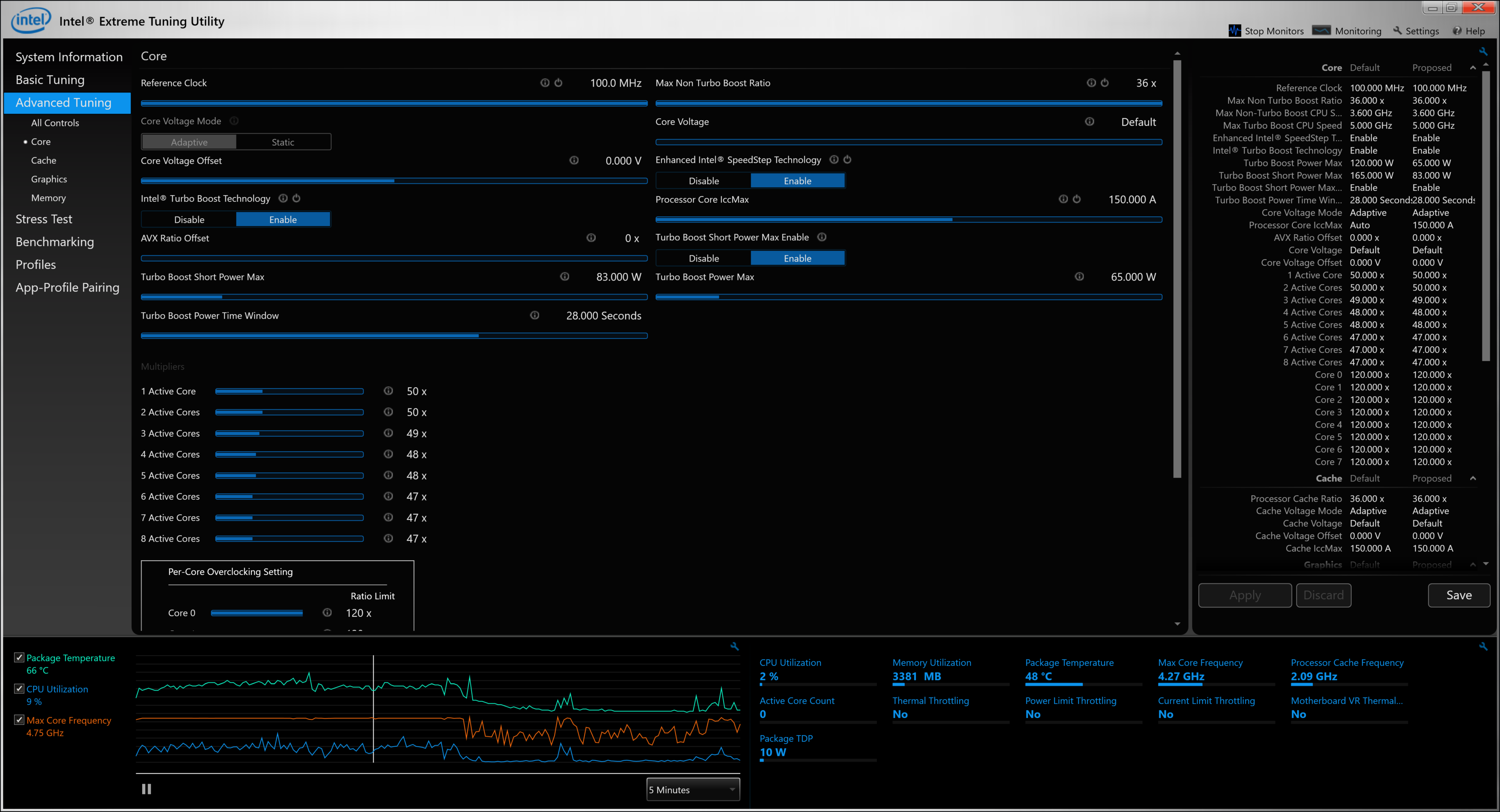Disable Intel Turbo Boost Technology

pos(189,219)
